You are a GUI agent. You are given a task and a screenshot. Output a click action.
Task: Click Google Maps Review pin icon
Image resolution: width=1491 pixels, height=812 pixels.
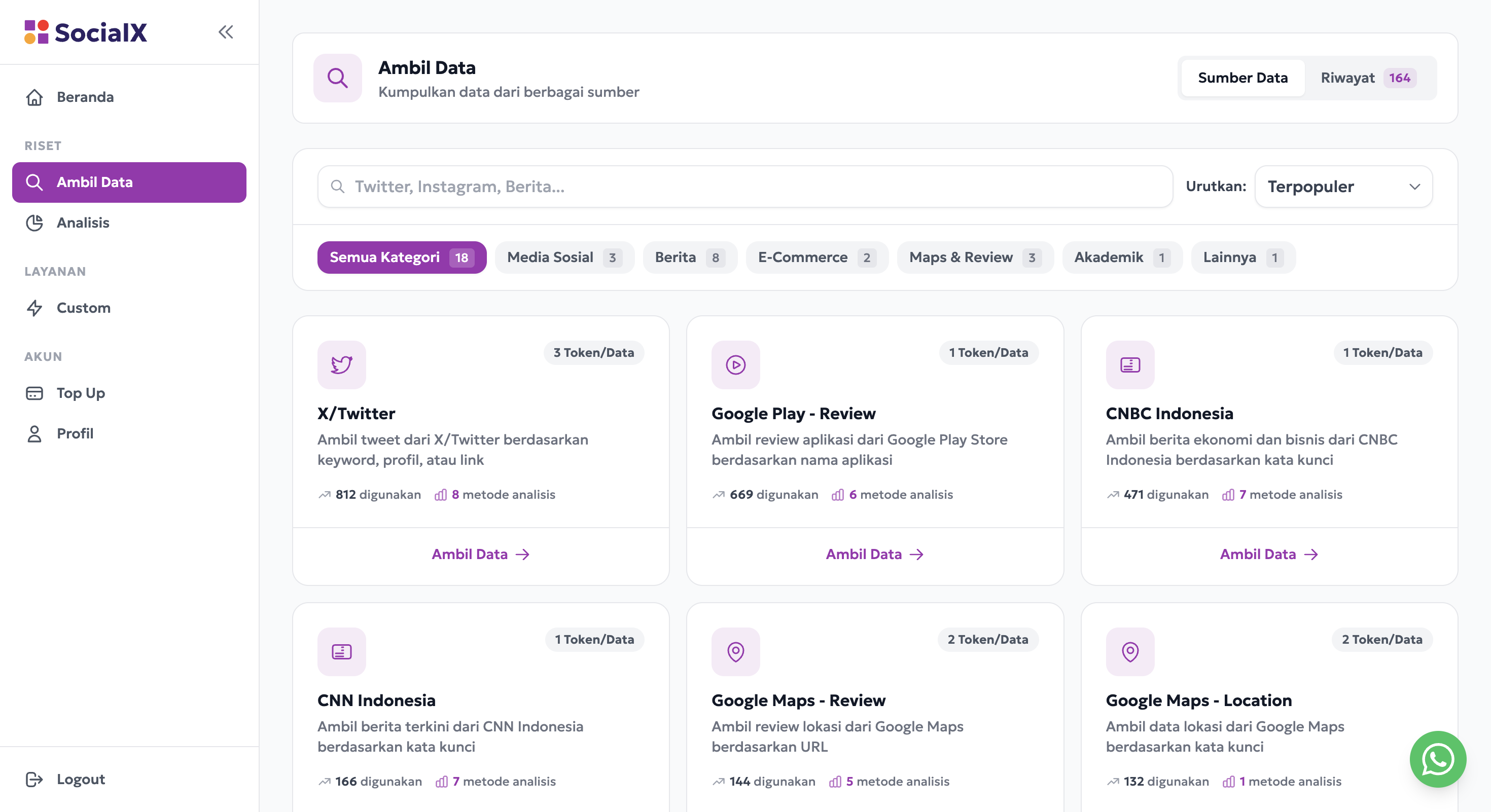[x=735, y=651]
